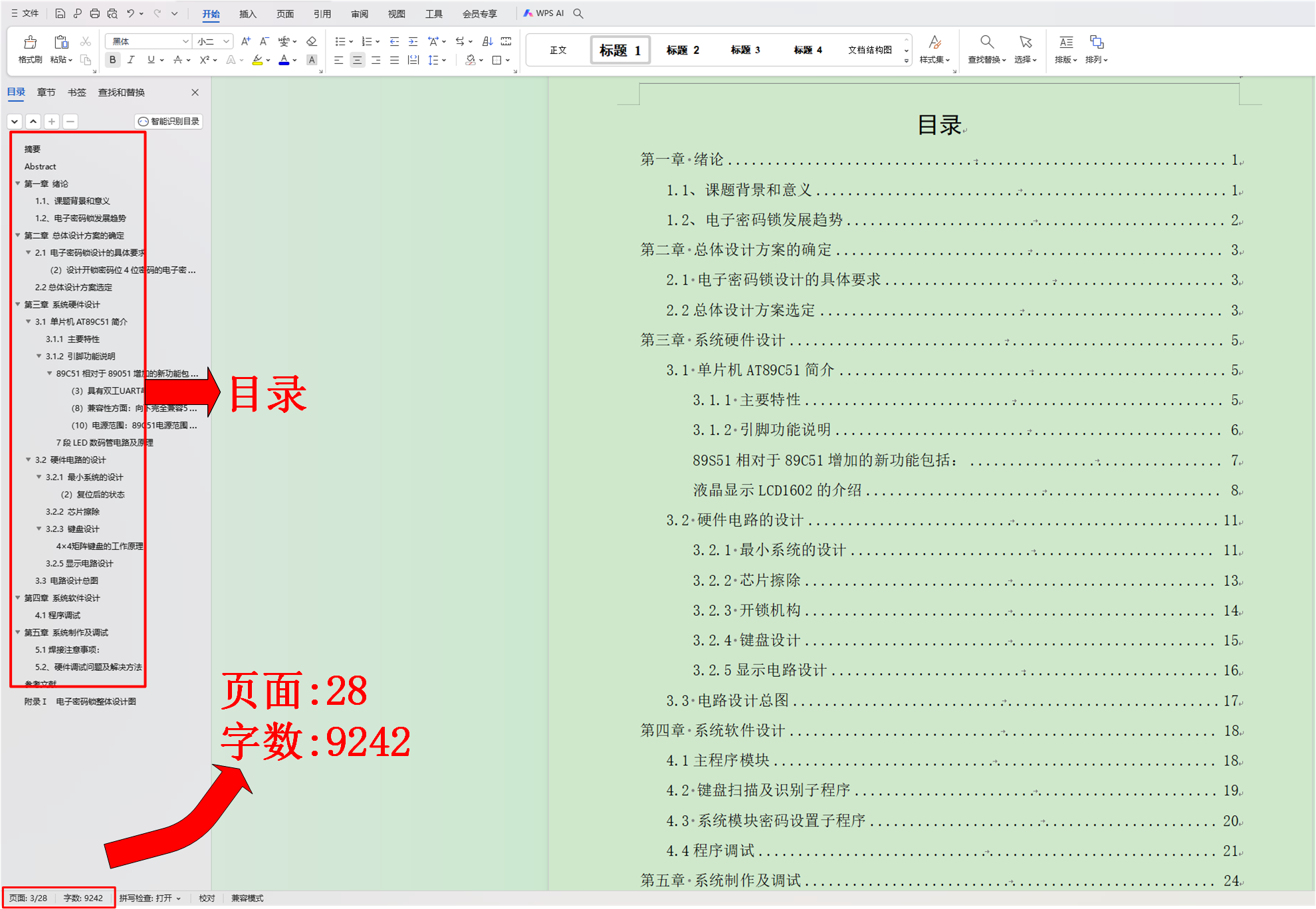
Task: Click 校对 in the status bar
Action: (x=207, y=898)
